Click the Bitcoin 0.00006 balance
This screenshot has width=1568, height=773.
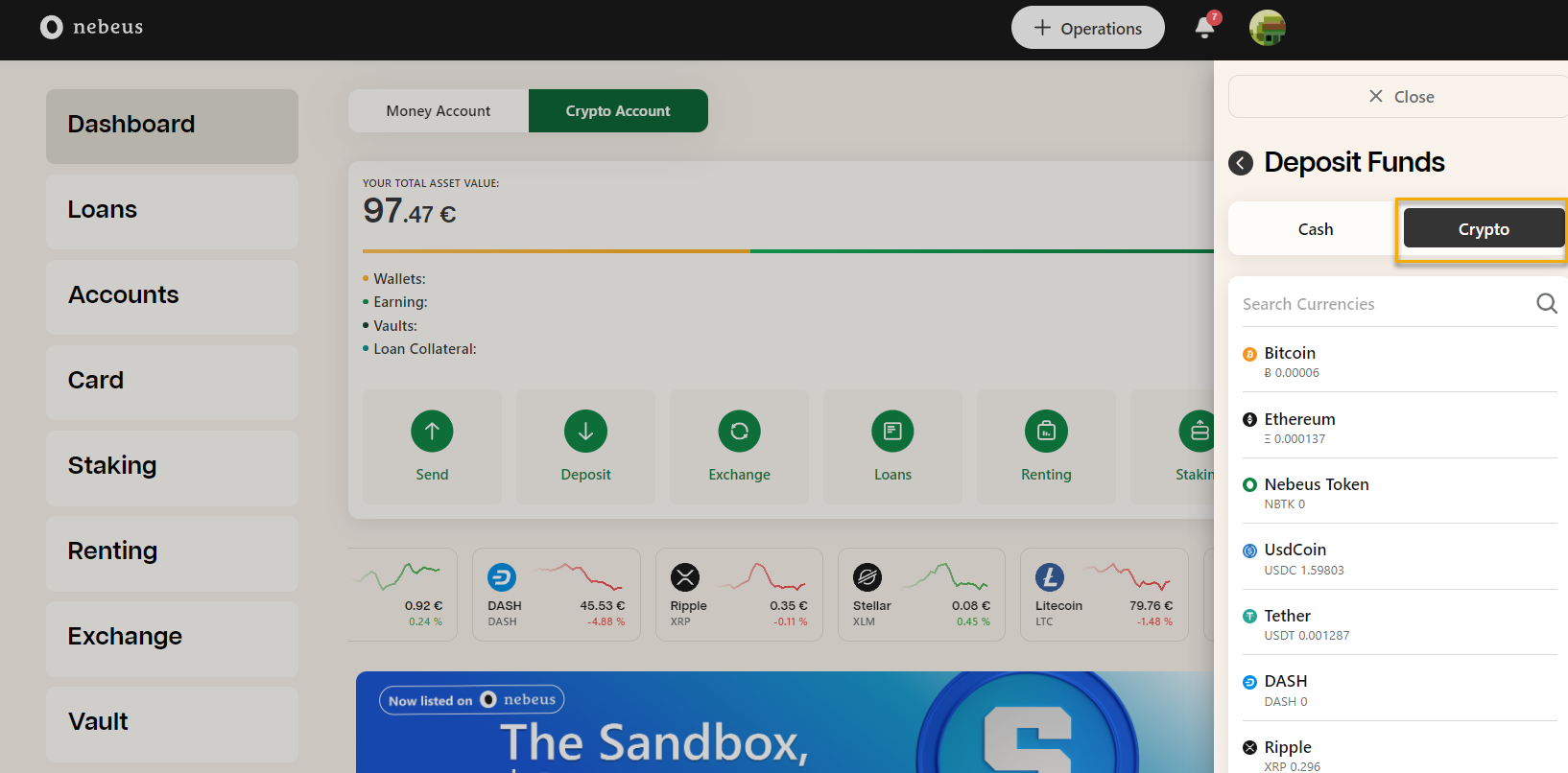pos(1292,373)
